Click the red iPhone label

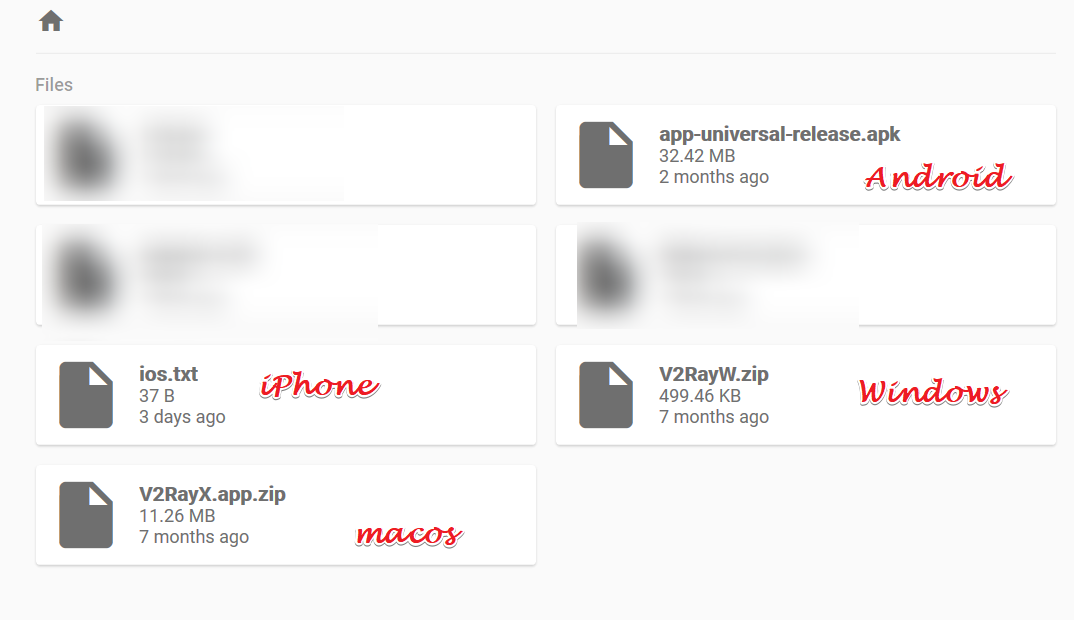click(x=319, y=386)
